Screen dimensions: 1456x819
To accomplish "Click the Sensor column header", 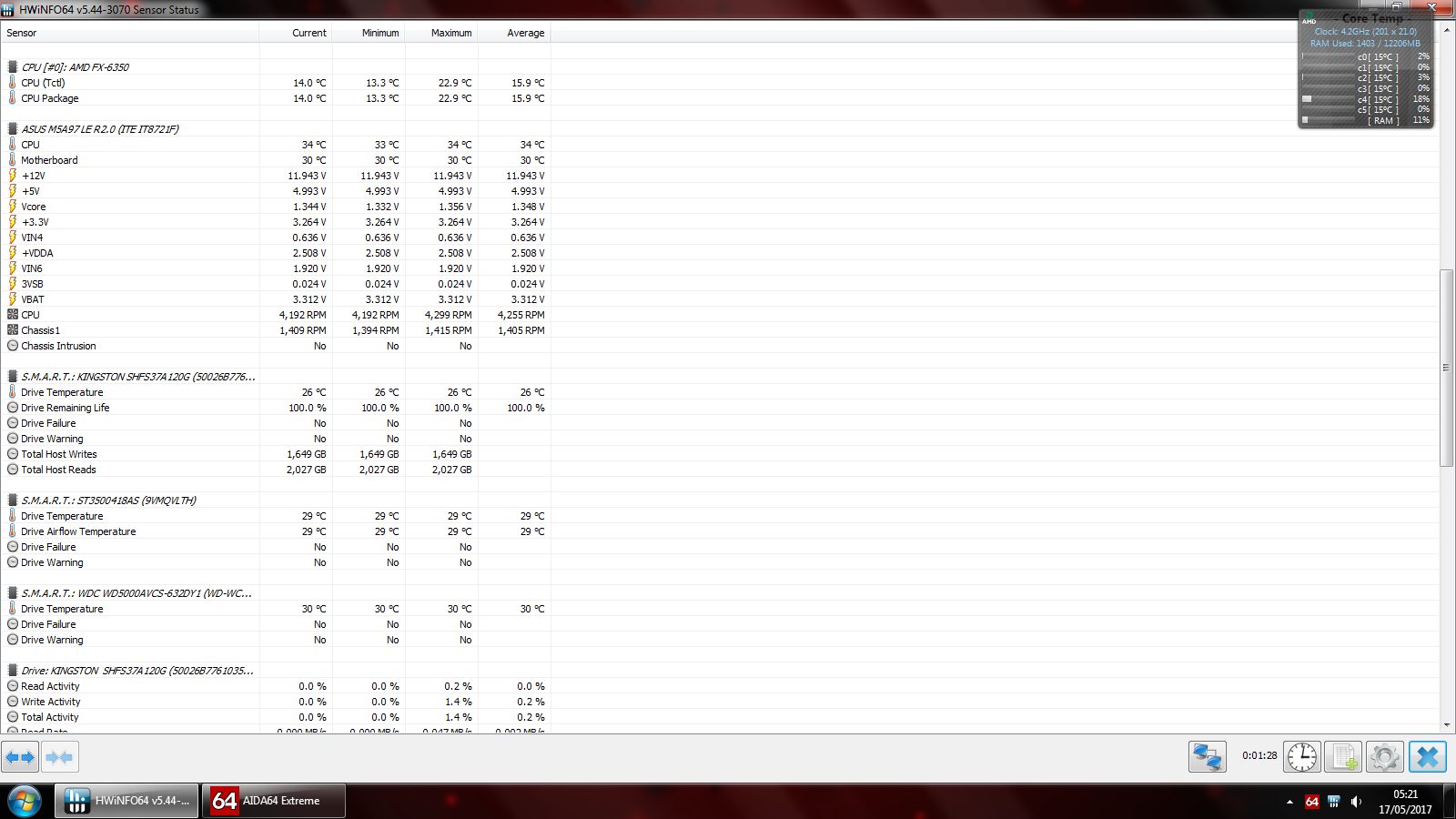I will 130,33.
